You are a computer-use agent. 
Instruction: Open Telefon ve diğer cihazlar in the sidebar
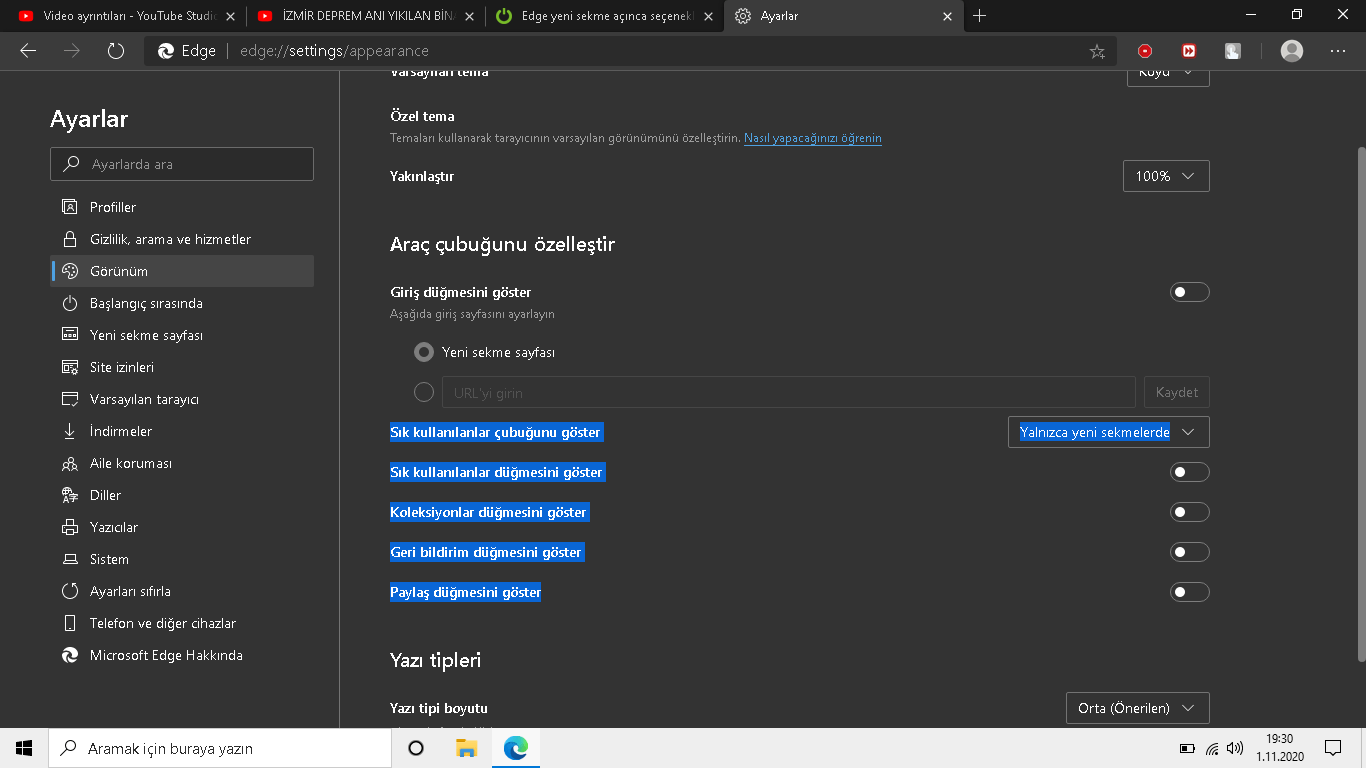pyautogui.click(x=182, y=623)
